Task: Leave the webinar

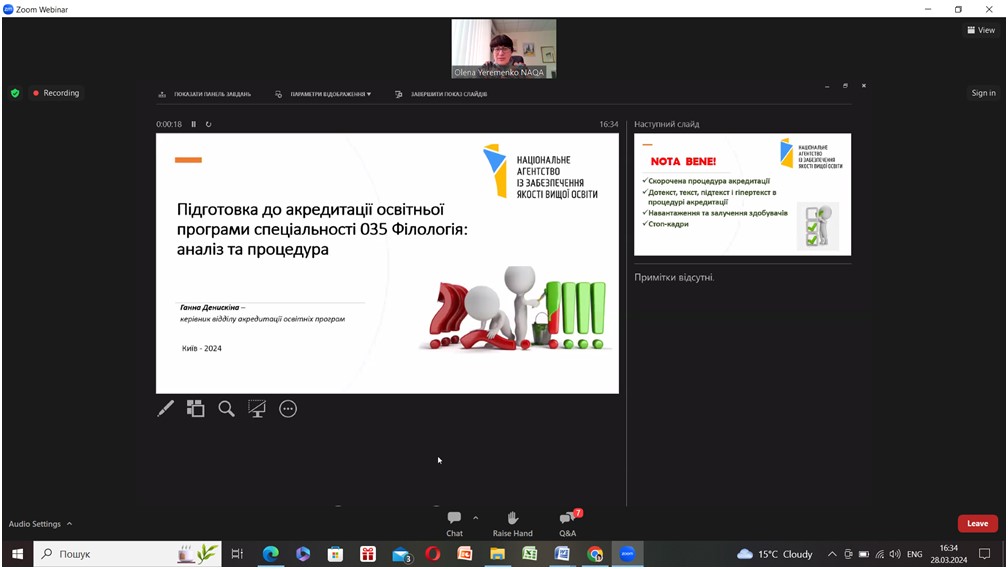Action: click(x=977, y=523)
